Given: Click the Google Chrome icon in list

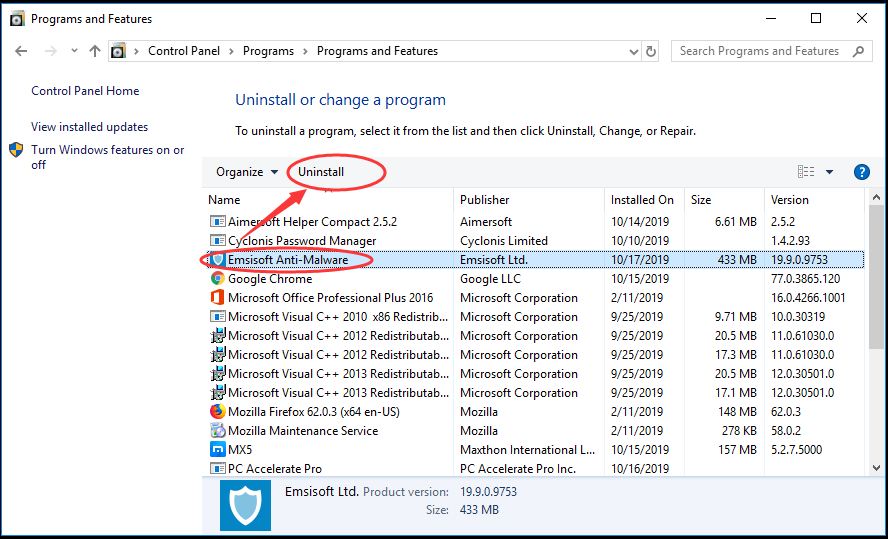Looking at the screenshot, I should click(x=217, y=279).
